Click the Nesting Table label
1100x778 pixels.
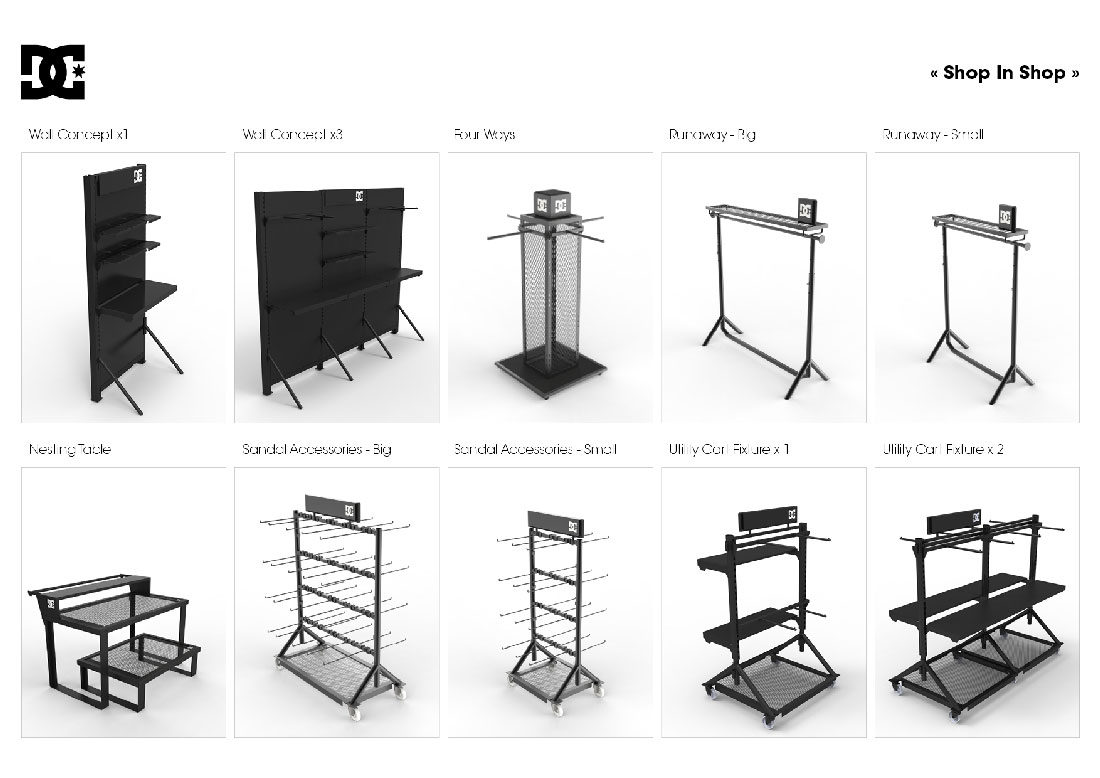(70, 449)
